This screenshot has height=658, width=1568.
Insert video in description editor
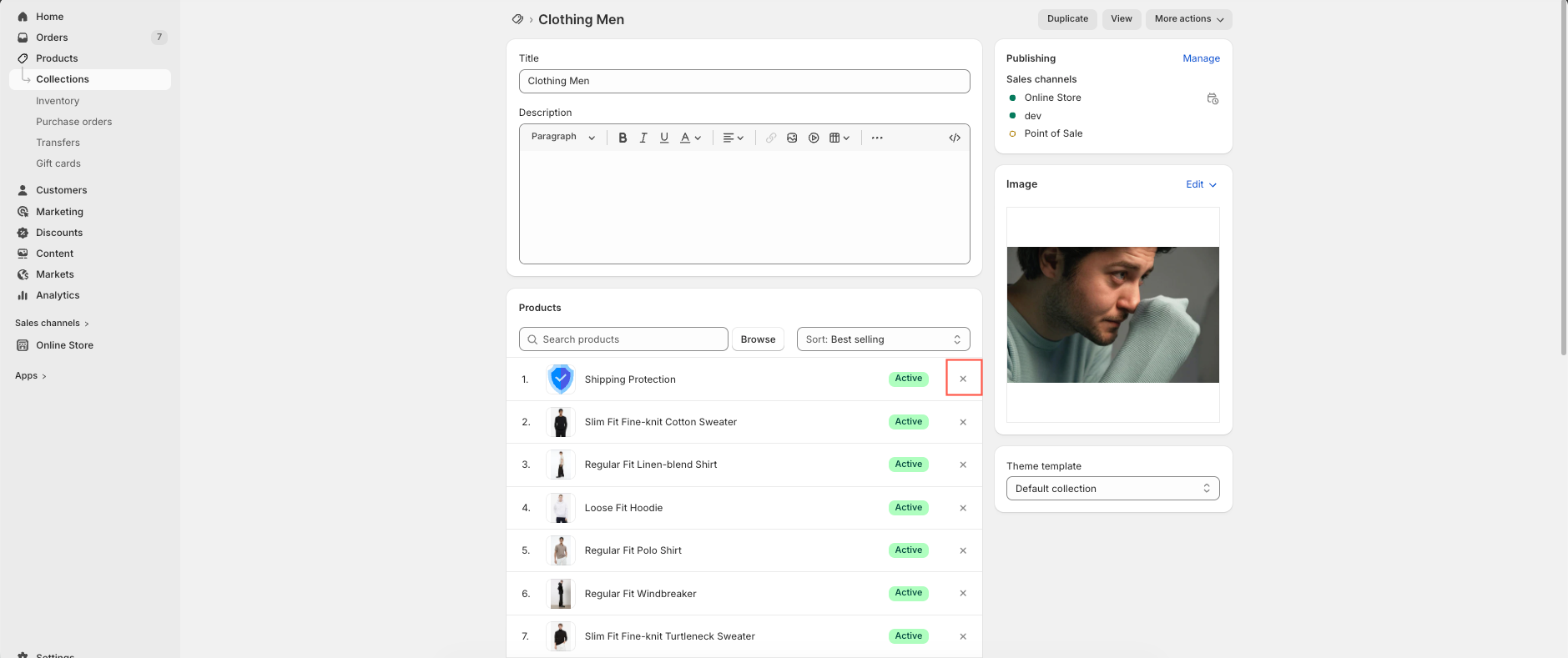coord(814,138)
